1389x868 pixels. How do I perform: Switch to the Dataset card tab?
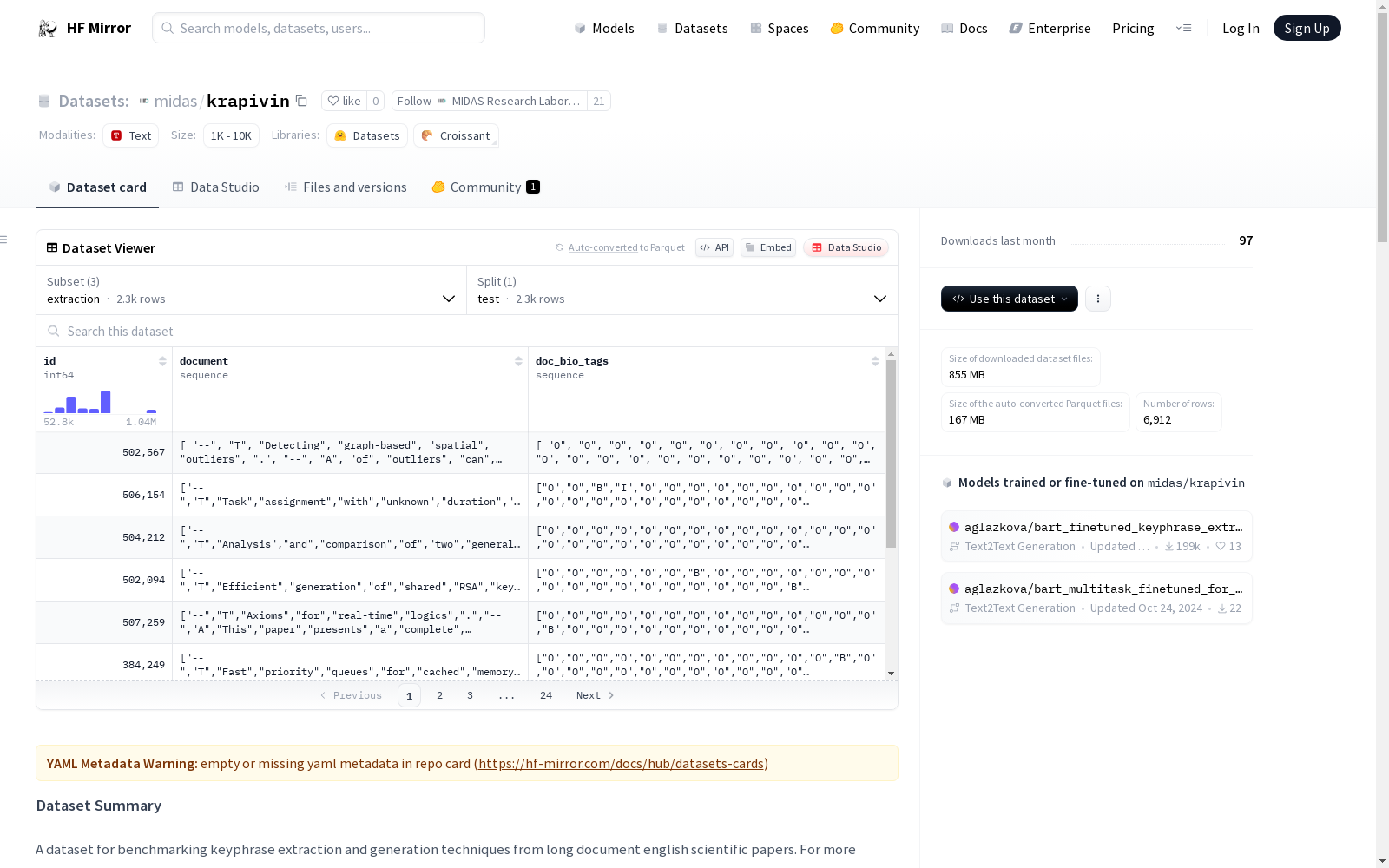[x=97, y=187]
